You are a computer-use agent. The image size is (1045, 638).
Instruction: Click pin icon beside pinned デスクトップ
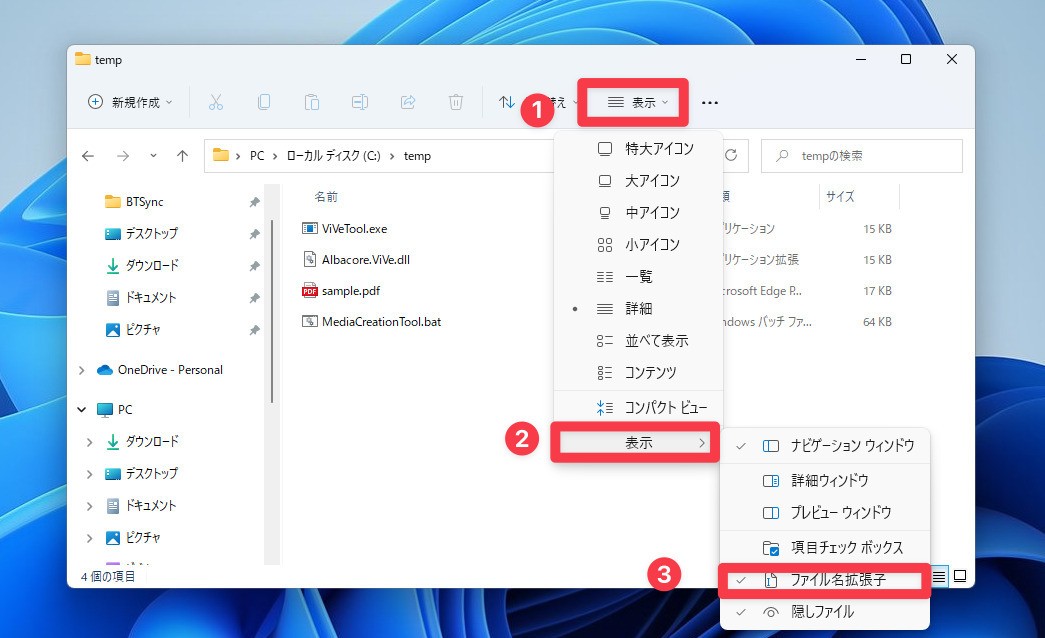coord(254,234)
